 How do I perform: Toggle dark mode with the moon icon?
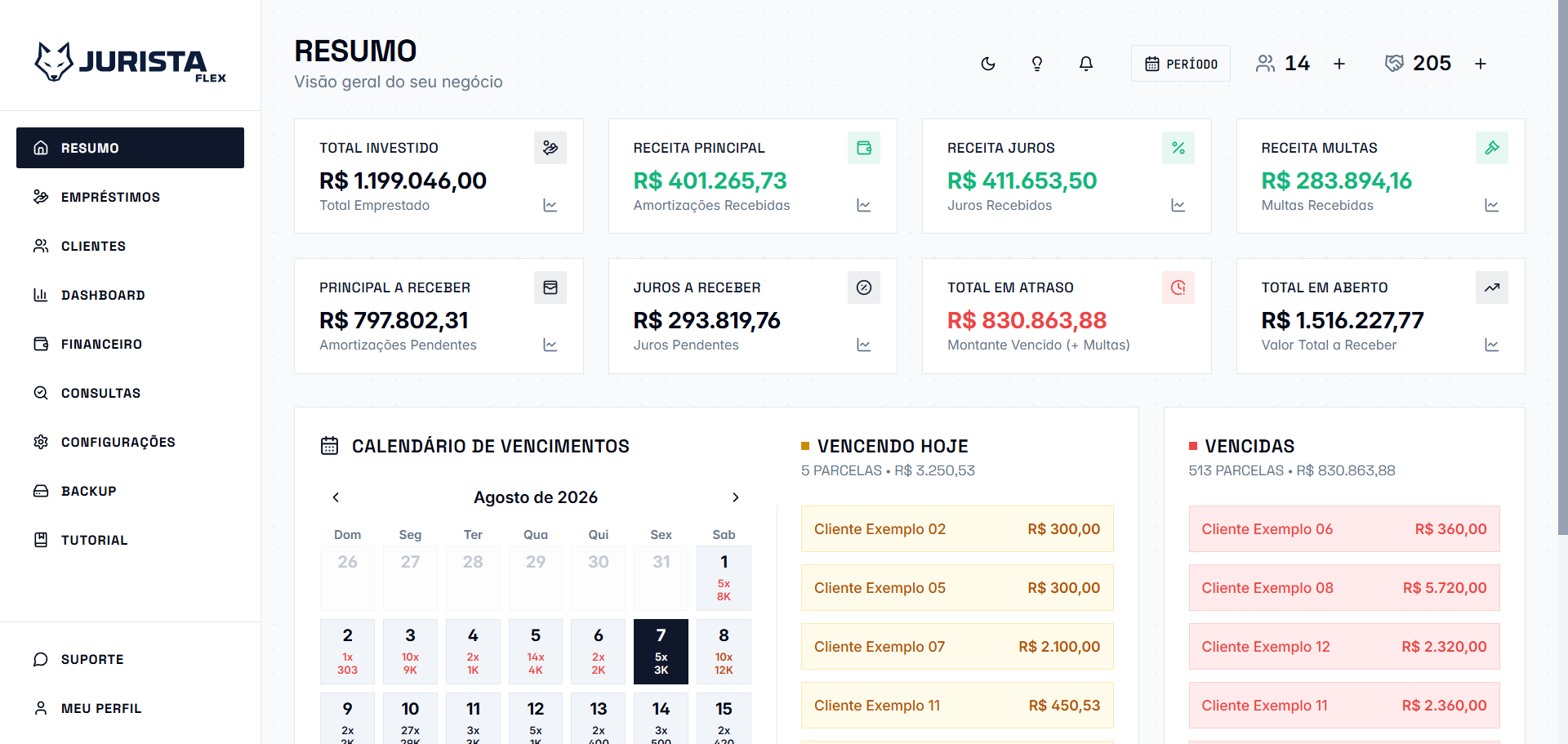pos(988,64)
